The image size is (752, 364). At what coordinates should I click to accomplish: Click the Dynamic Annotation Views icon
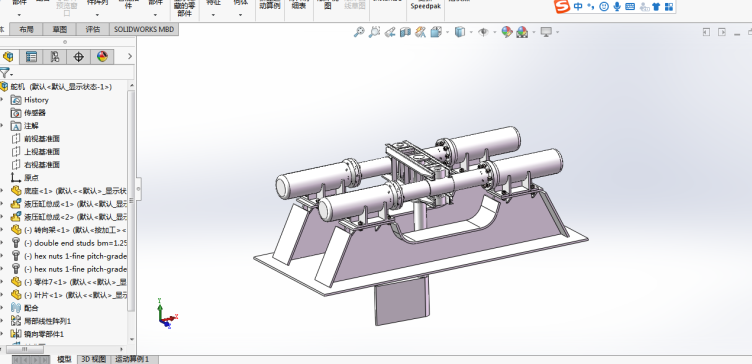[x=421, y=32]
